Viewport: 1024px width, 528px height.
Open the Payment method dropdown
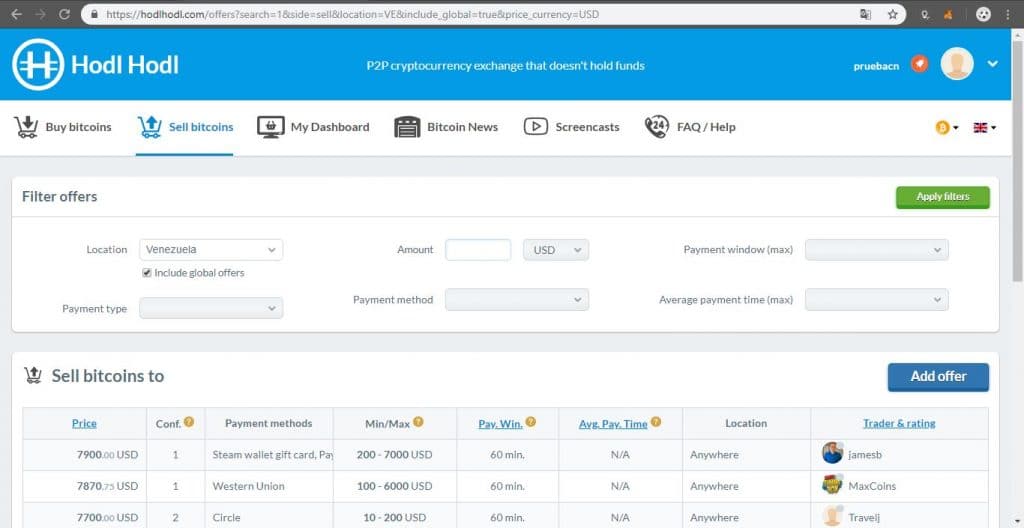517,299
